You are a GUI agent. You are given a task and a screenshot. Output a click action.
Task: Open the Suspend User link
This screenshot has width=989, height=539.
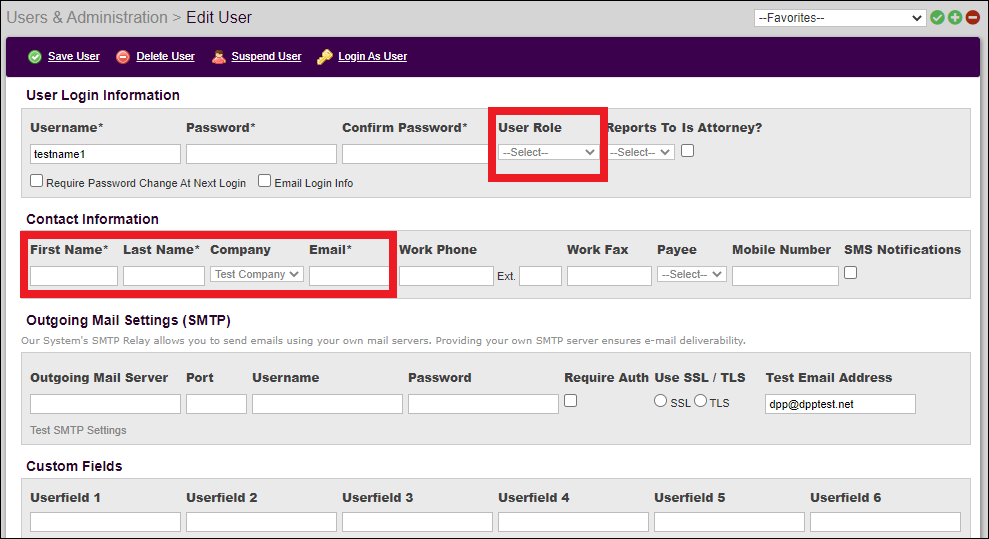click(x=266, y=56)
